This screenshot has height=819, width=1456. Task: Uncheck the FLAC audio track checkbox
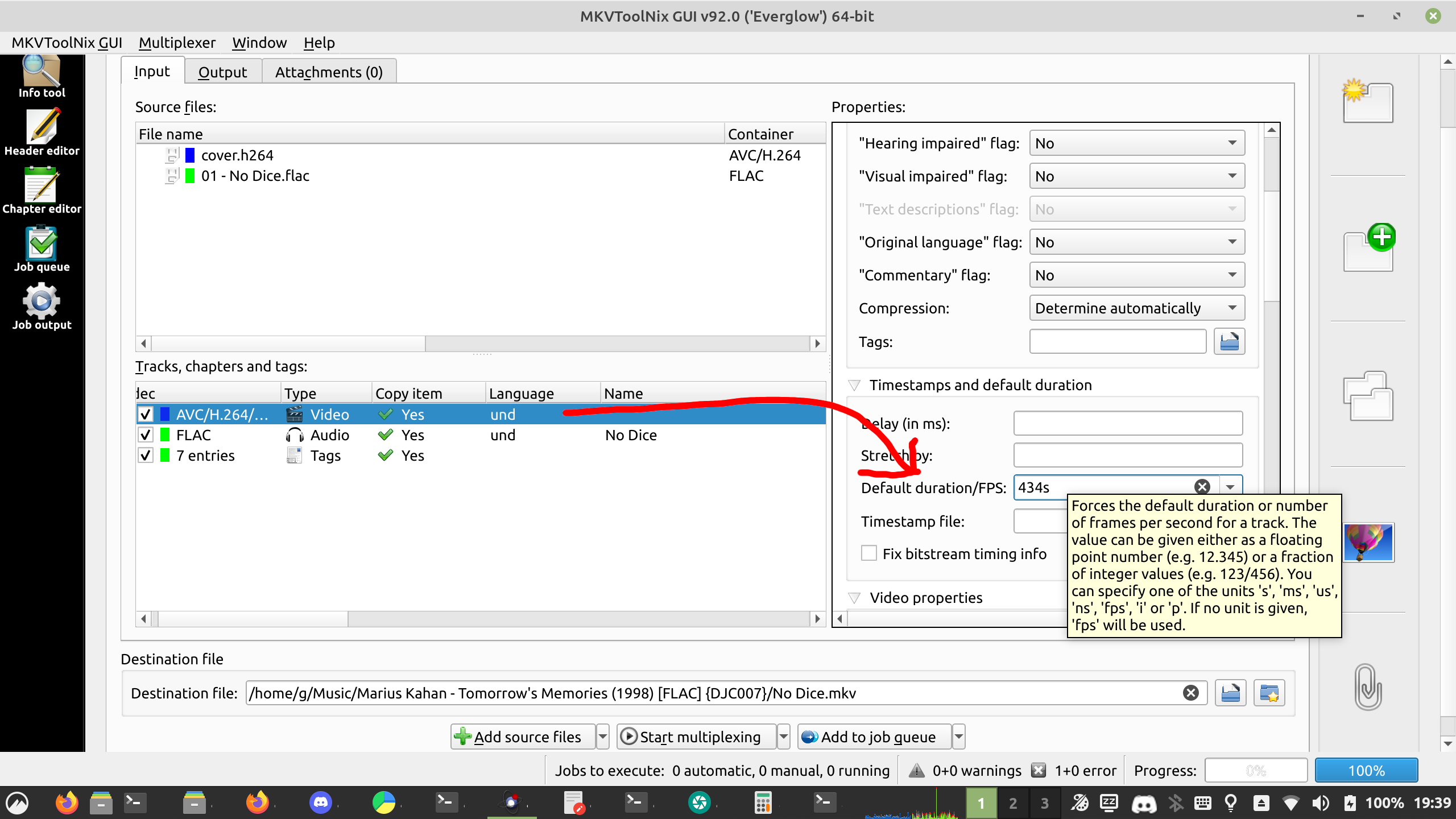(146, 435)
